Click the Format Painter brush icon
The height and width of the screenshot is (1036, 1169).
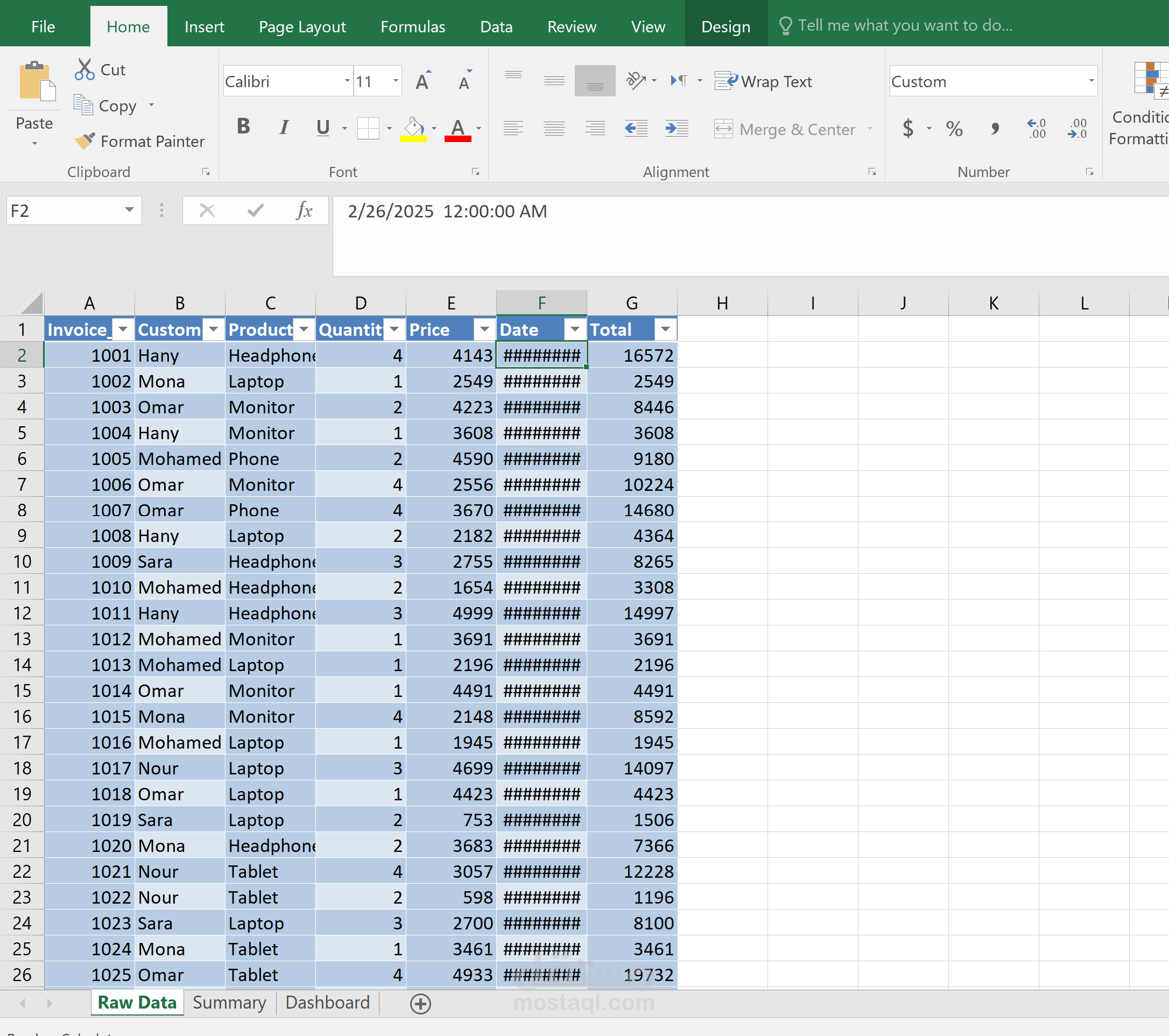(x=84, y=140)
